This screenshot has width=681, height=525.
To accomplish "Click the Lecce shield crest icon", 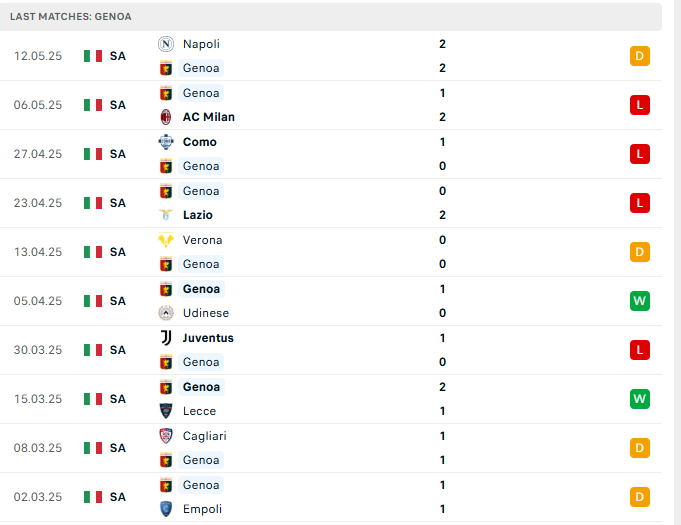I will pyautogui.click(x=165, y=411).
